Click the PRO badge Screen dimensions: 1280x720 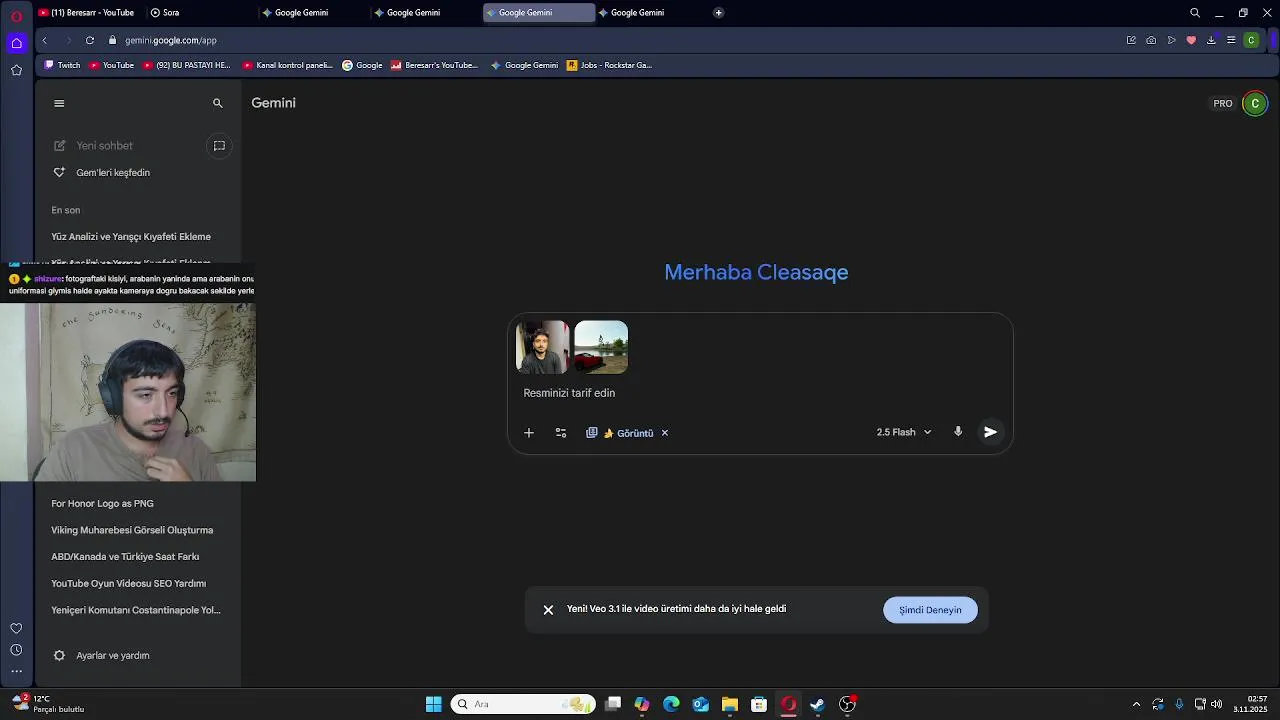click(x=1222, y=103)
